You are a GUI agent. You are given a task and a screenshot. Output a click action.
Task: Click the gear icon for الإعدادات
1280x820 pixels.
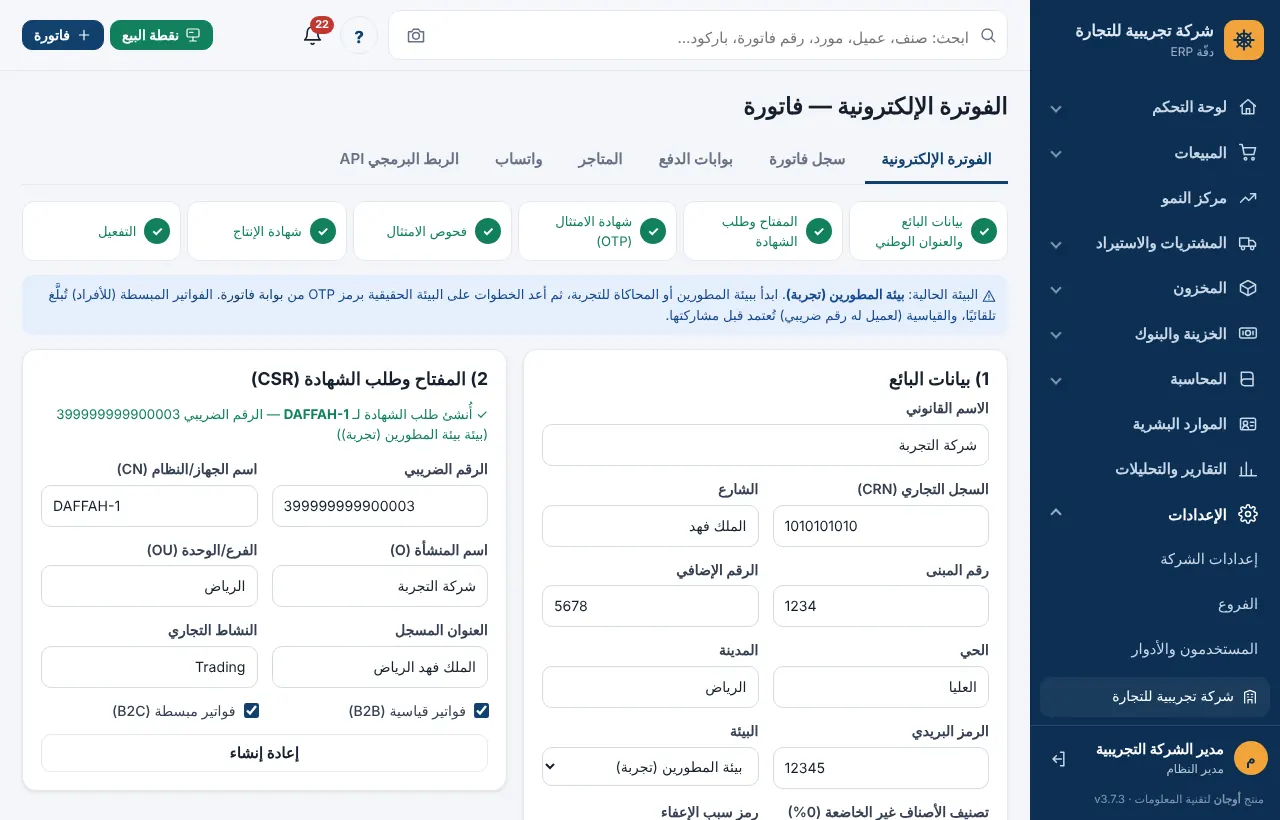click(x=1247, y=515)
